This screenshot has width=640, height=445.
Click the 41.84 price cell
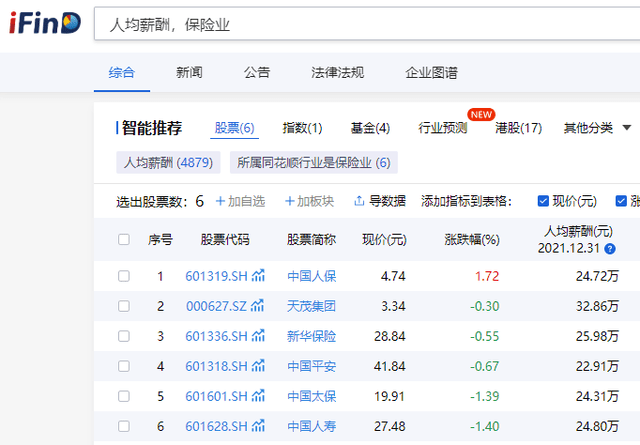coord(390,366)
